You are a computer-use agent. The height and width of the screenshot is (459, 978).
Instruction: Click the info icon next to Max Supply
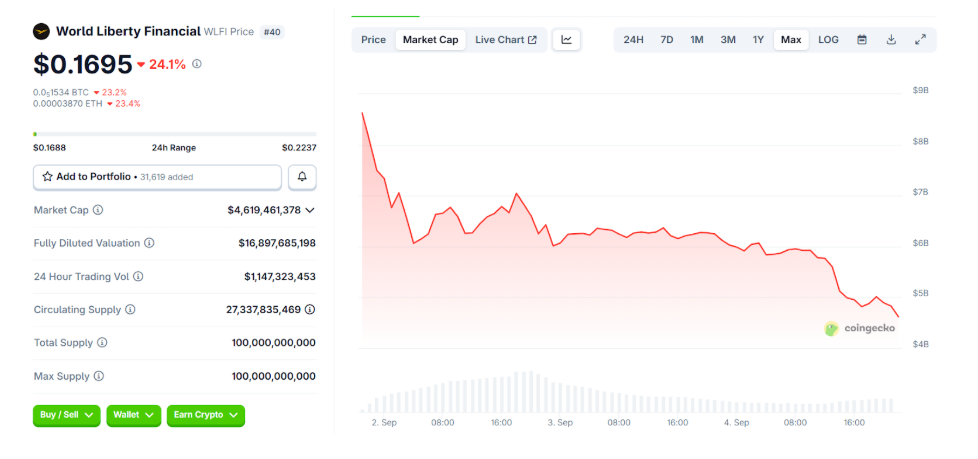point(99,376)
